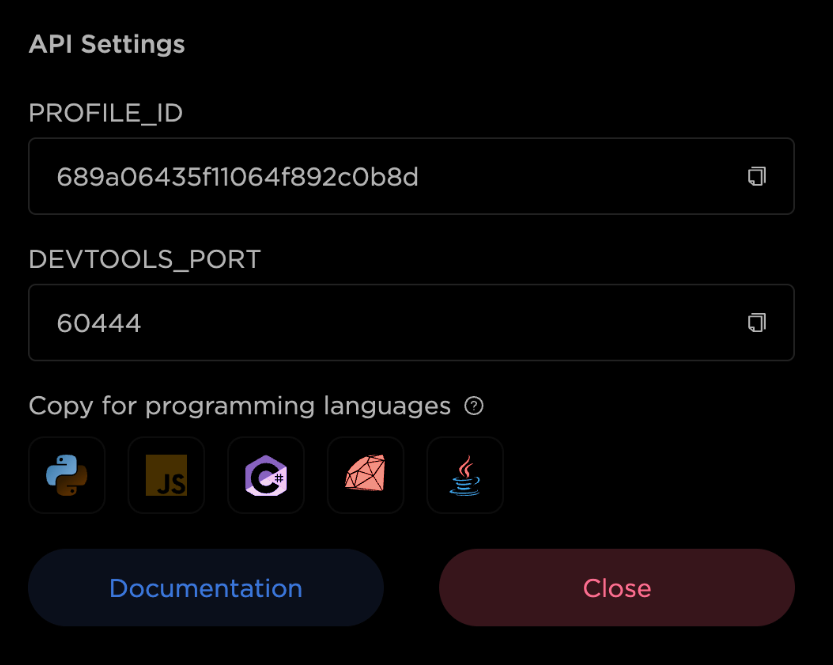833x665 pixels.
Task: Open the Documentation link
Action: point(206,588)
